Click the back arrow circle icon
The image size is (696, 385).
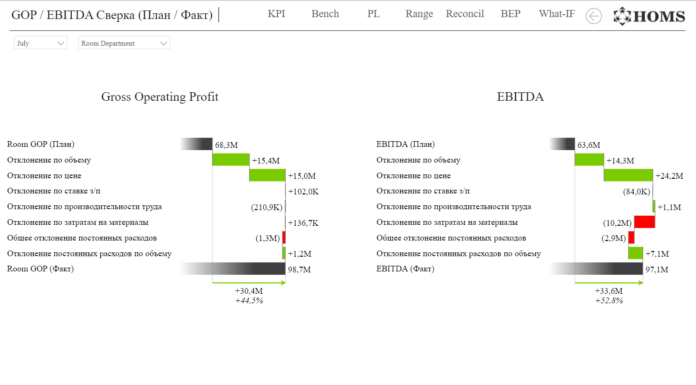click(x=593, y=16)
